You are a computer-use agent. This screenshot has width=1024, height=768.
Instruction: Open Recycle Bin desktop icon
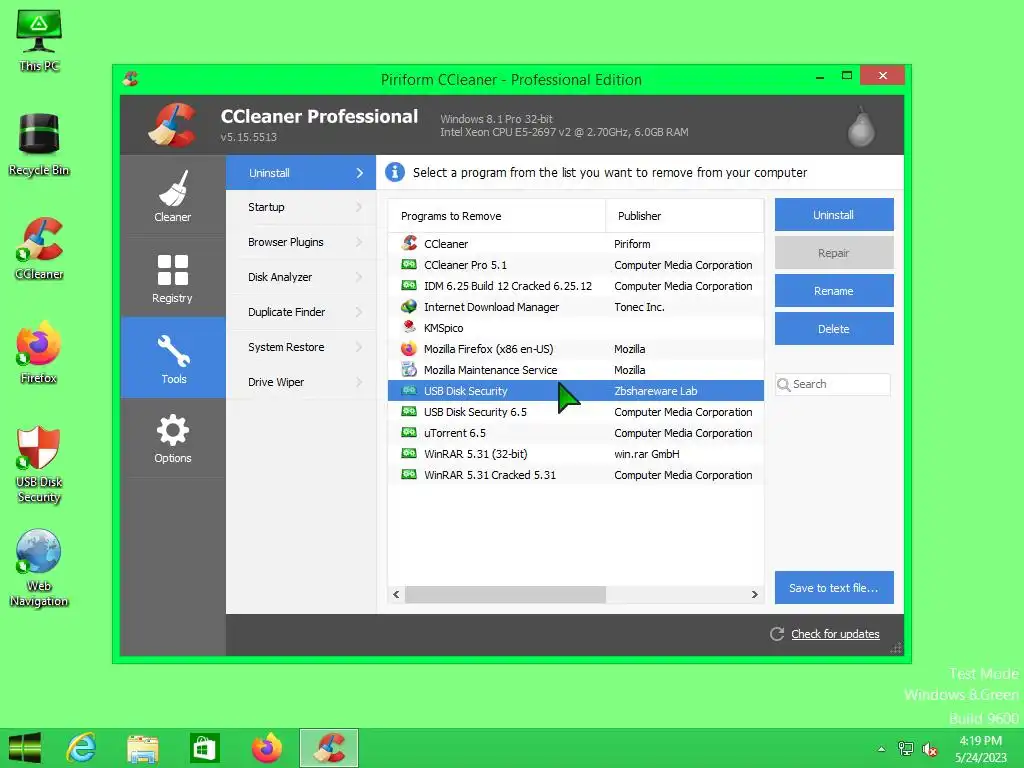coord(39,145)
